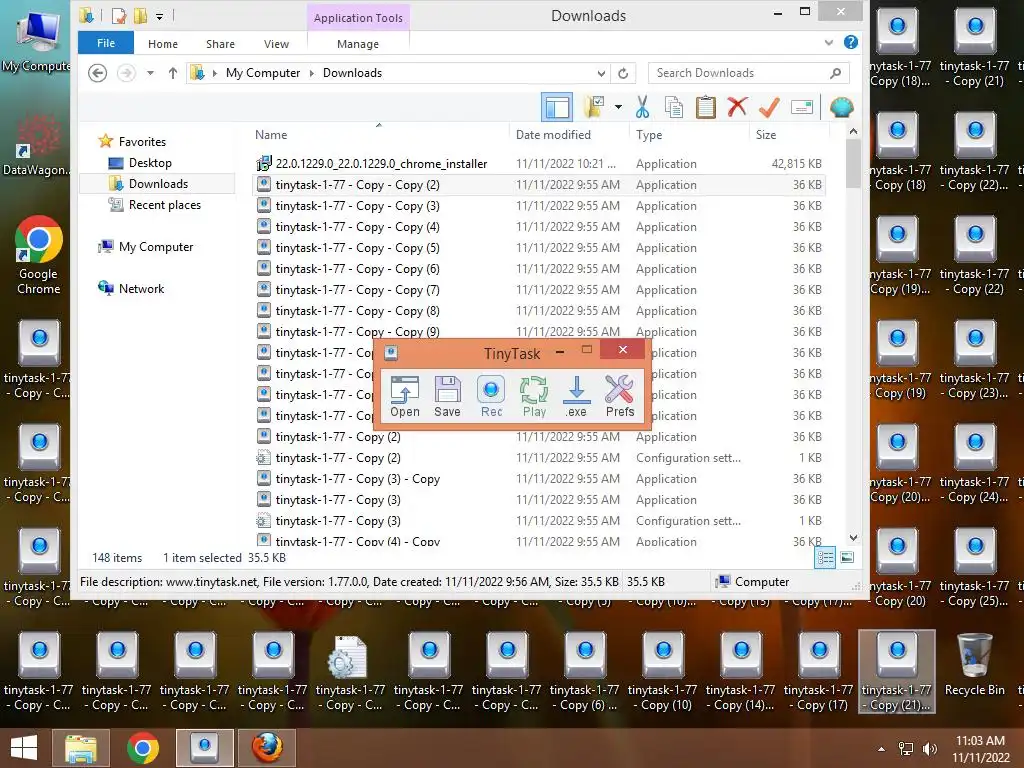Switch to the Home ribbon tab
Viewport: 1024px width, 768px height.
coord(163,44)
